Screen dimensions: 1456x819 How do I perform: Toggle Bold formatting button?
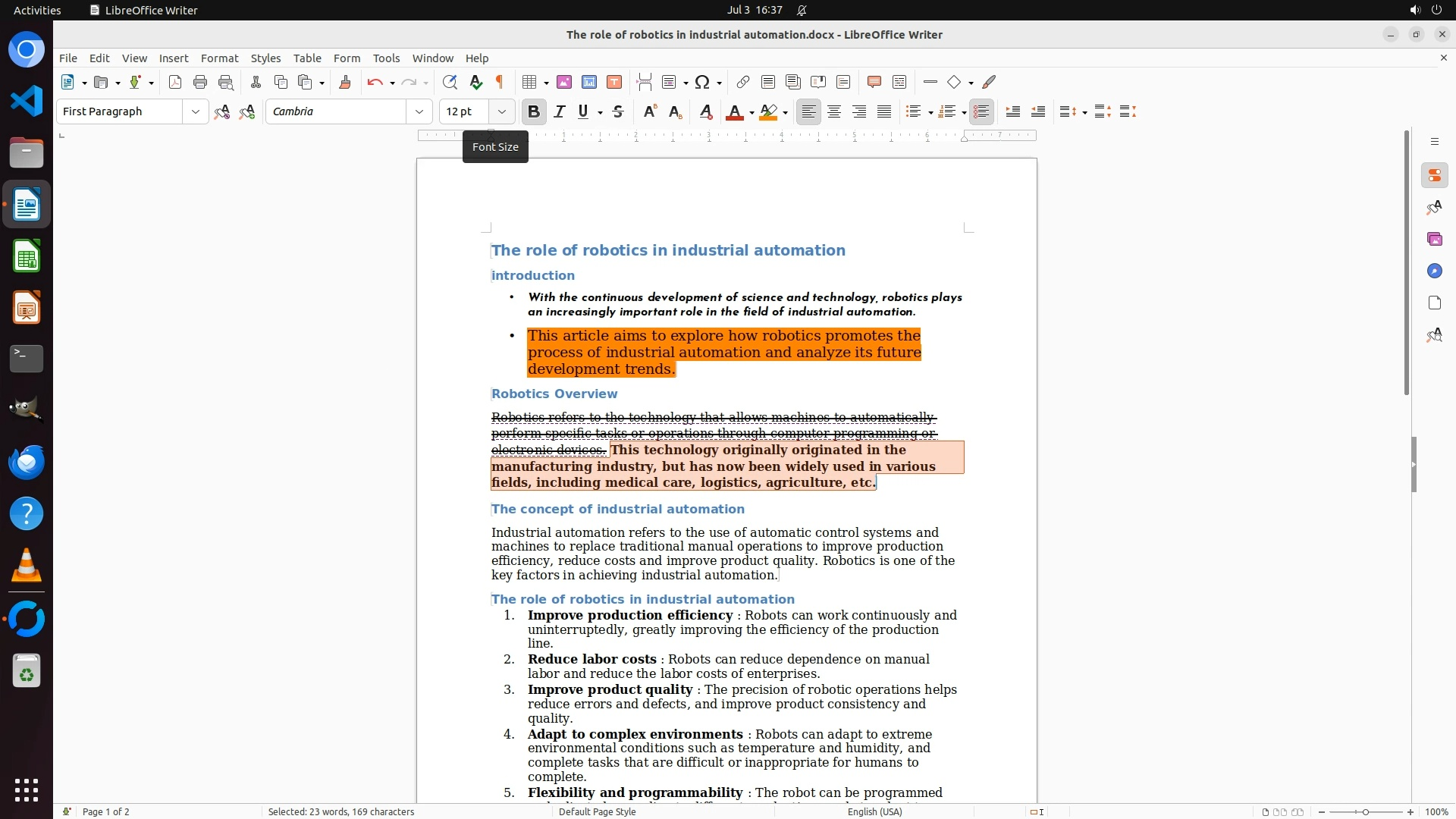click(534, 112)
